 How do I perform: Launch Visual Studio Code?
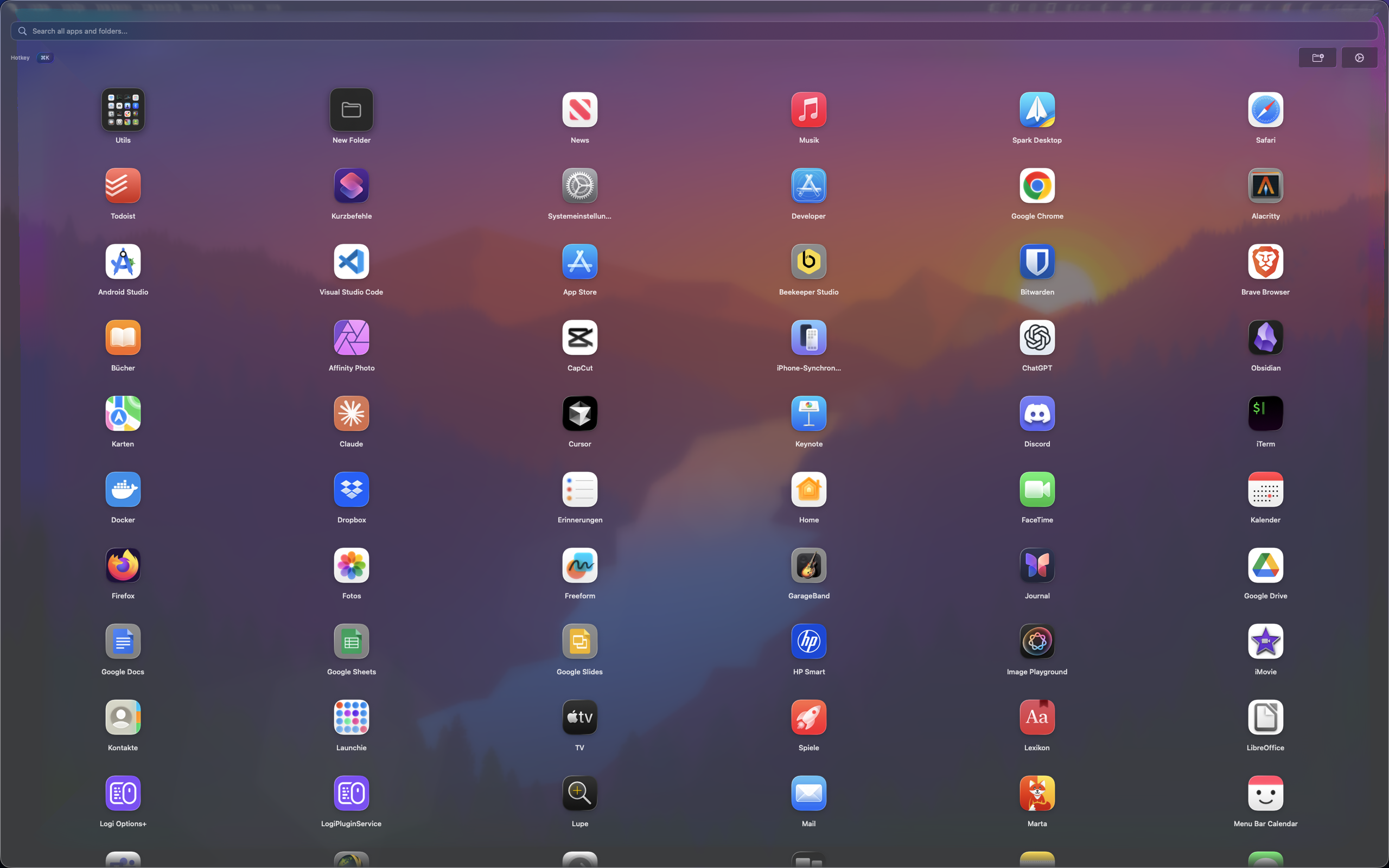[x=351, y=262]
